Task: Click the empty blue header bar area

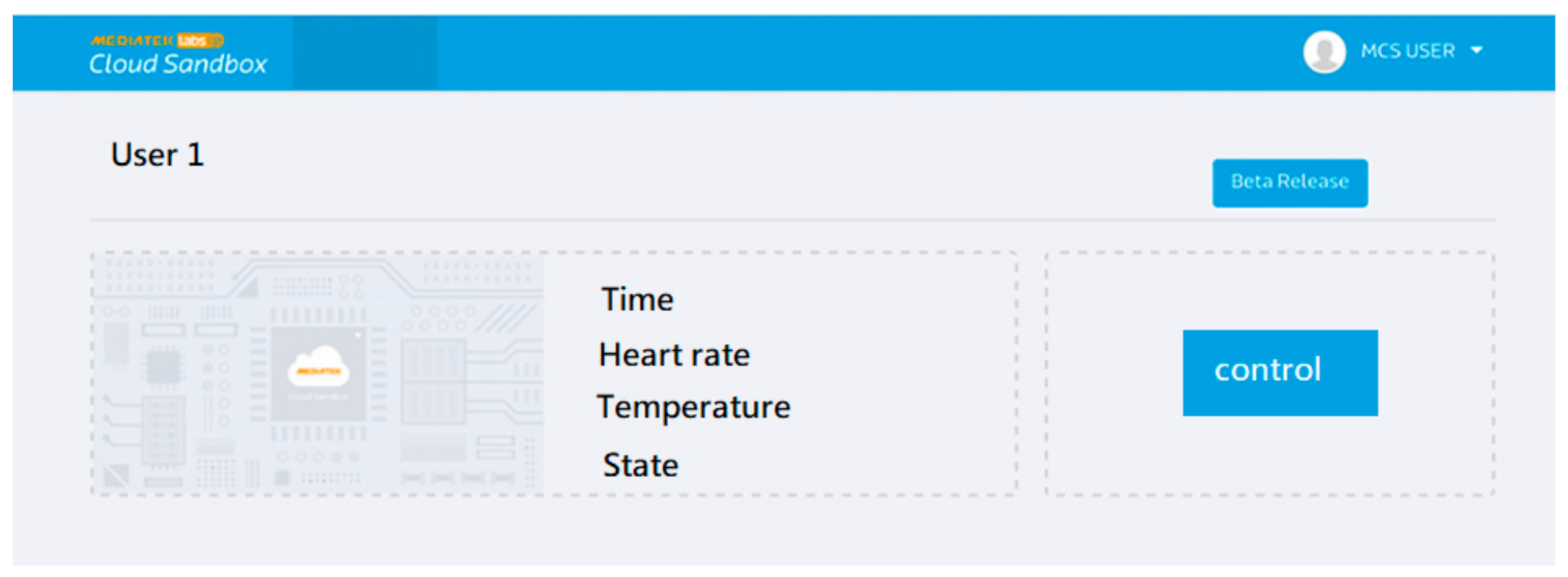Action: (852, 53)
